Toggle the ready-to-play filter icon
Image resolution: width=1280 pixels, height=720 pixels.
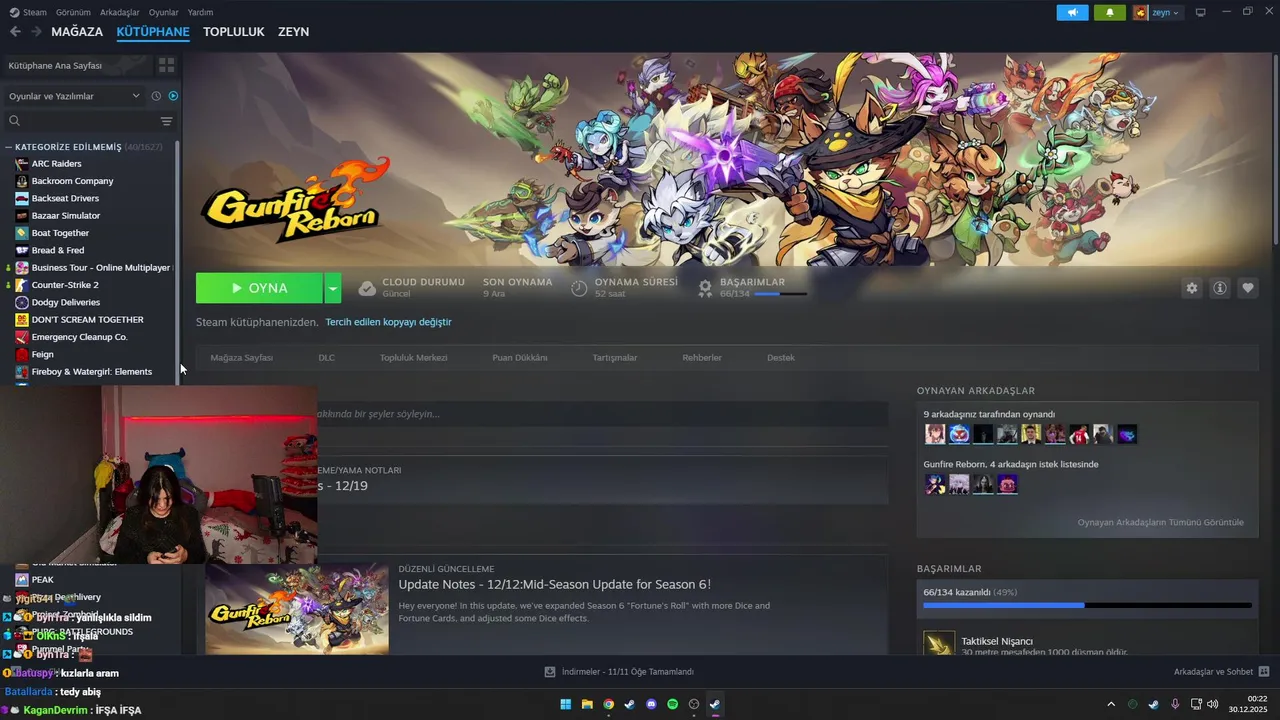coord(173,96)
